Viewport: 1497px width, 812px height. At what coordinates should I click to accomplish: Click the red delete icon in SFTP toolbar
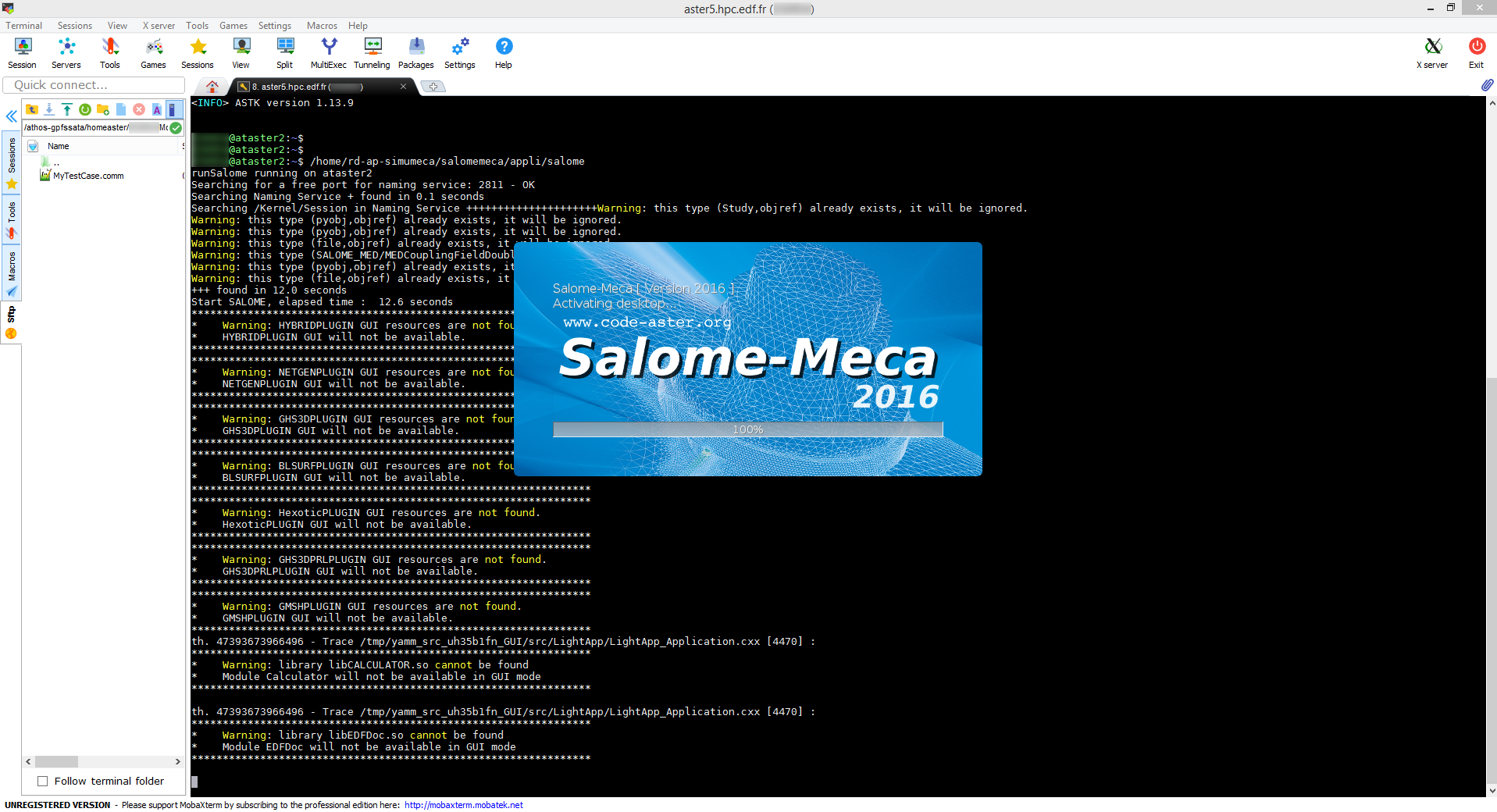click(139, 109)
